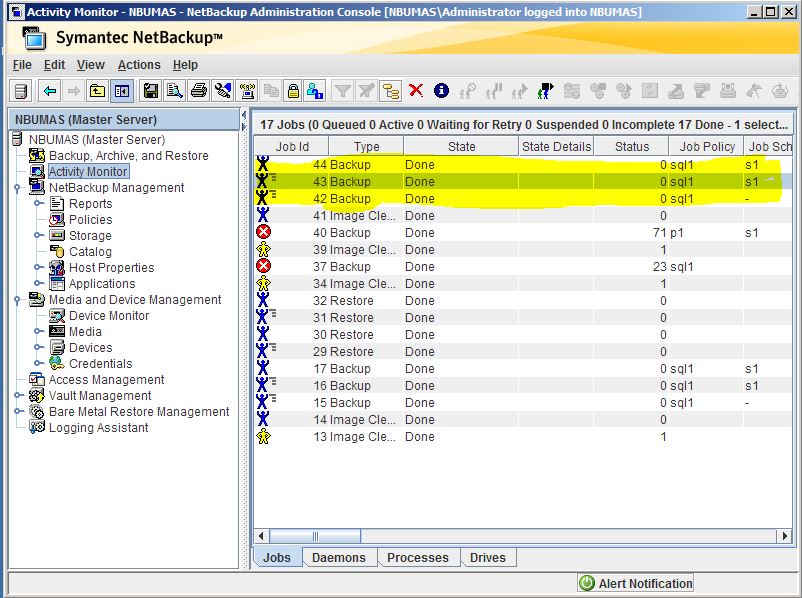Open Policies in the tree
The width and height of the screenshot is (802, 598).
click(x=91, y=219)
